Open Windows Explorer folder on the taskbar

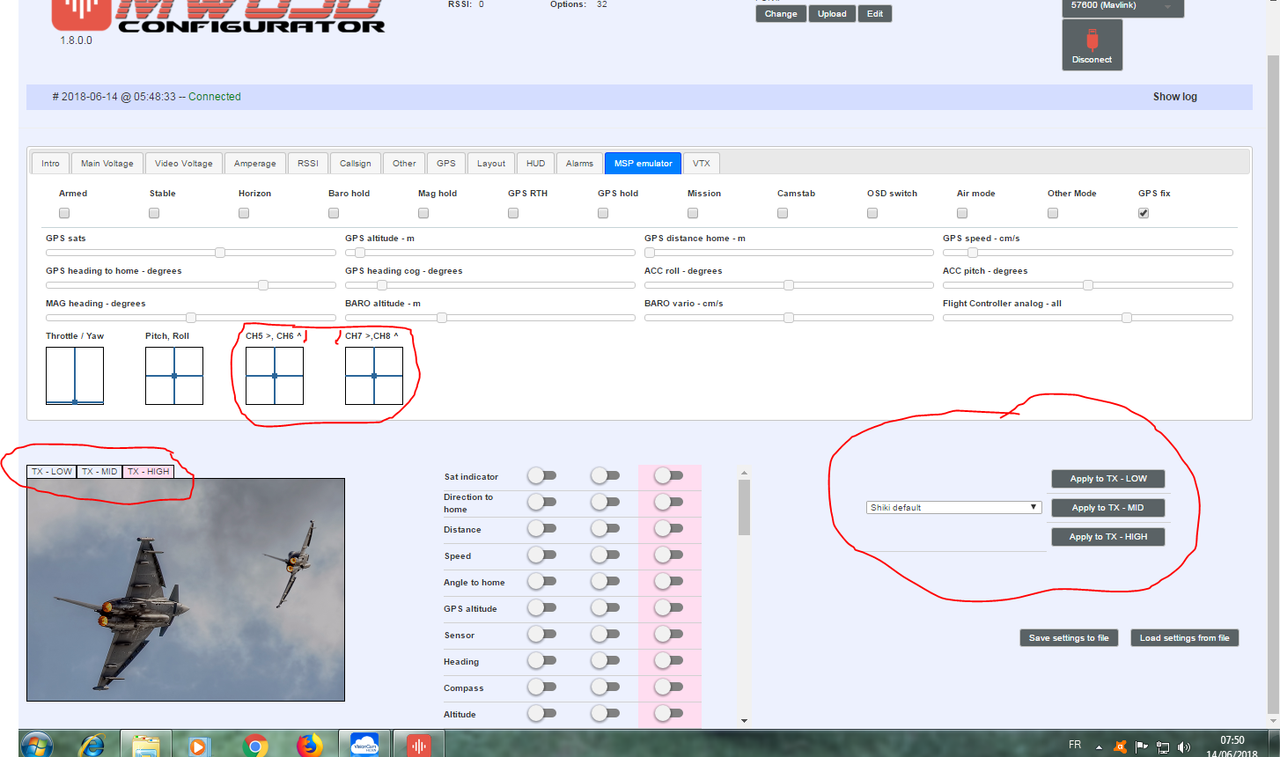146,745
